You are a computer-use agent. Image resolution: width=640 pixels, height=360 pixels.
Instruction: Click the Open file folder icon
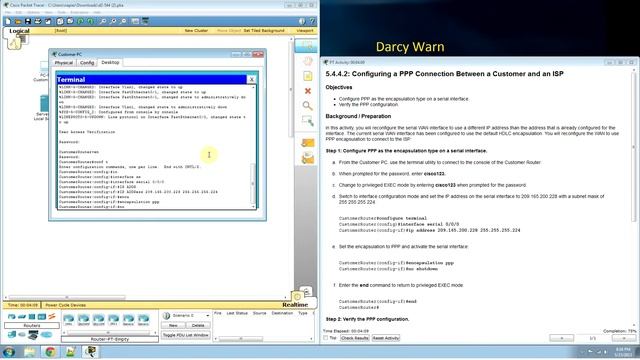pos(18,21)
